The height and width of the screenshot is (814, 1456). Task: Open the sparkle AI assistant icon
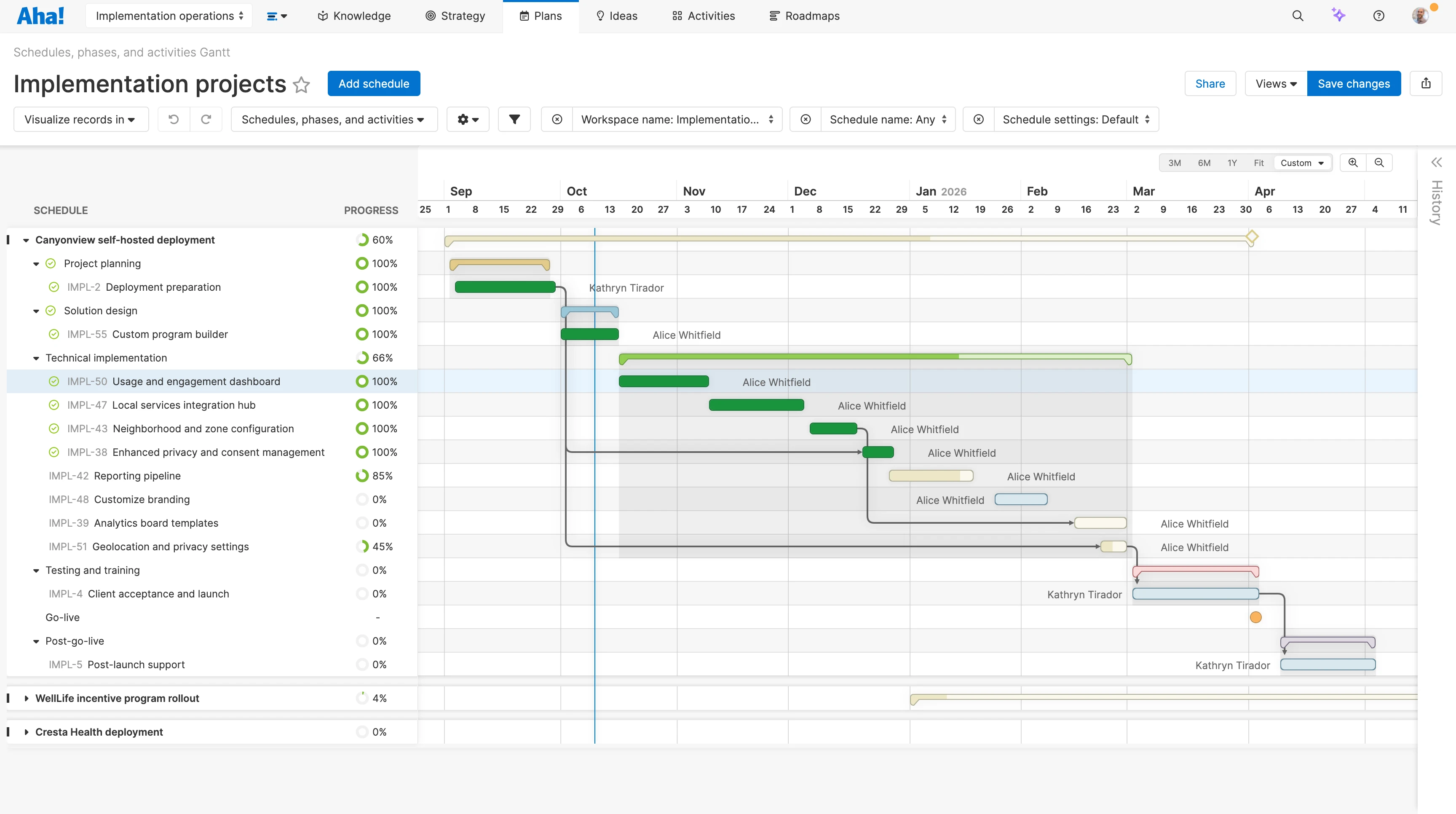tap(1338, 15)
